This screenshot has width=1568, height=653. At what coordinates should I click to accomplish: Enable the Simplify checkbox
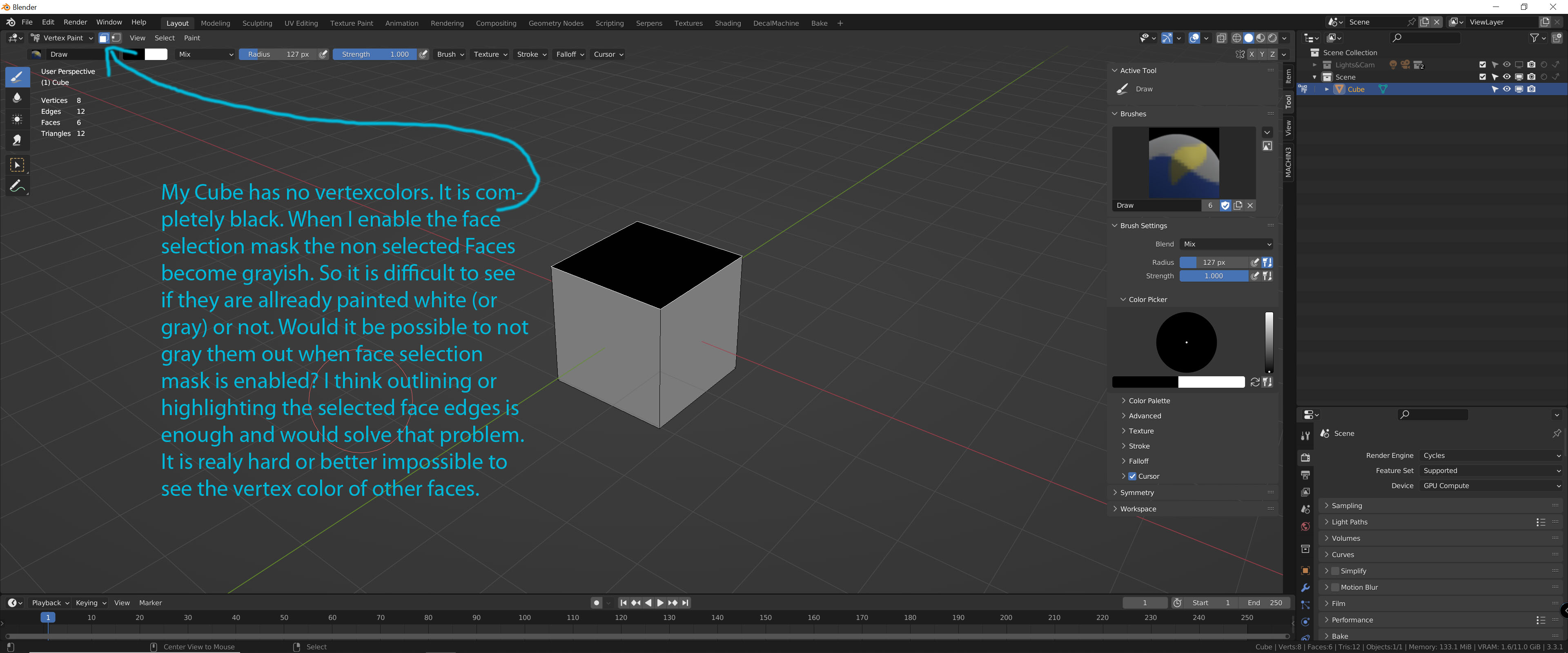coord(1335,571)
